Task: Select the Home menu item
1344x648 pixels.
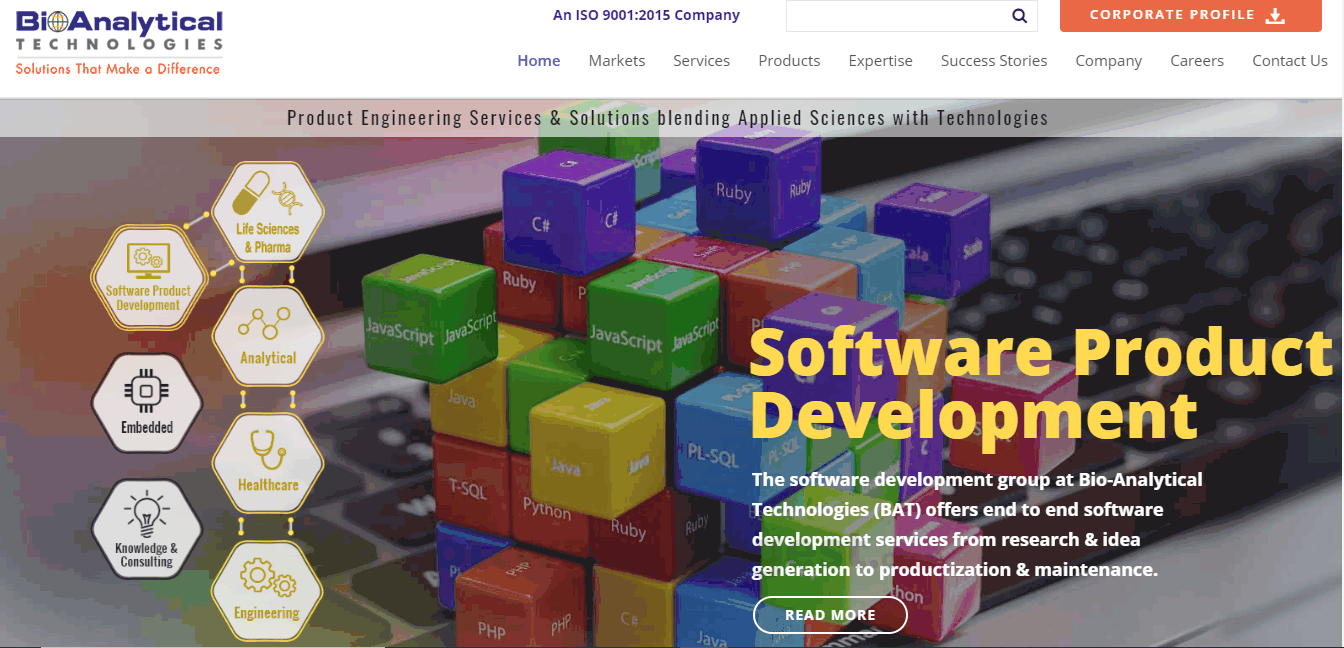Action: 539,60
